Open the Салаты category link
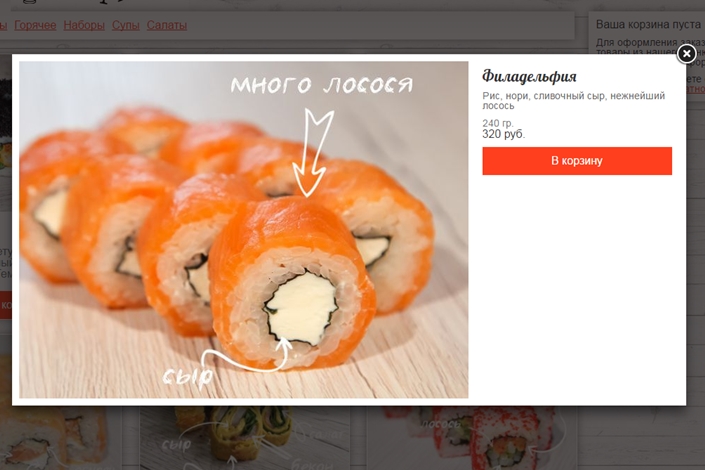 pyautogui.click(x=166, y=25)
